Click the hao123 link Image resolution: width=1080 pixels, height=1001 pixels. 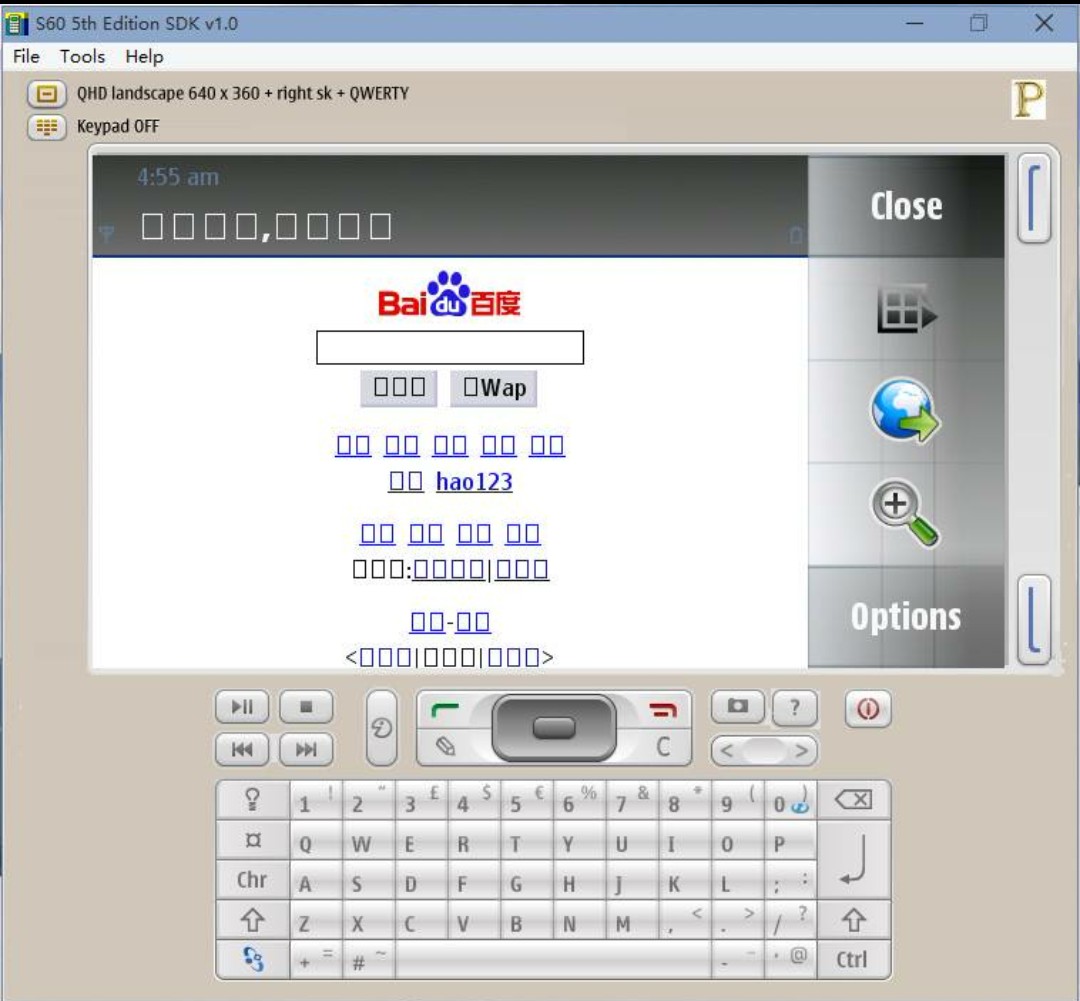[474, 482]
